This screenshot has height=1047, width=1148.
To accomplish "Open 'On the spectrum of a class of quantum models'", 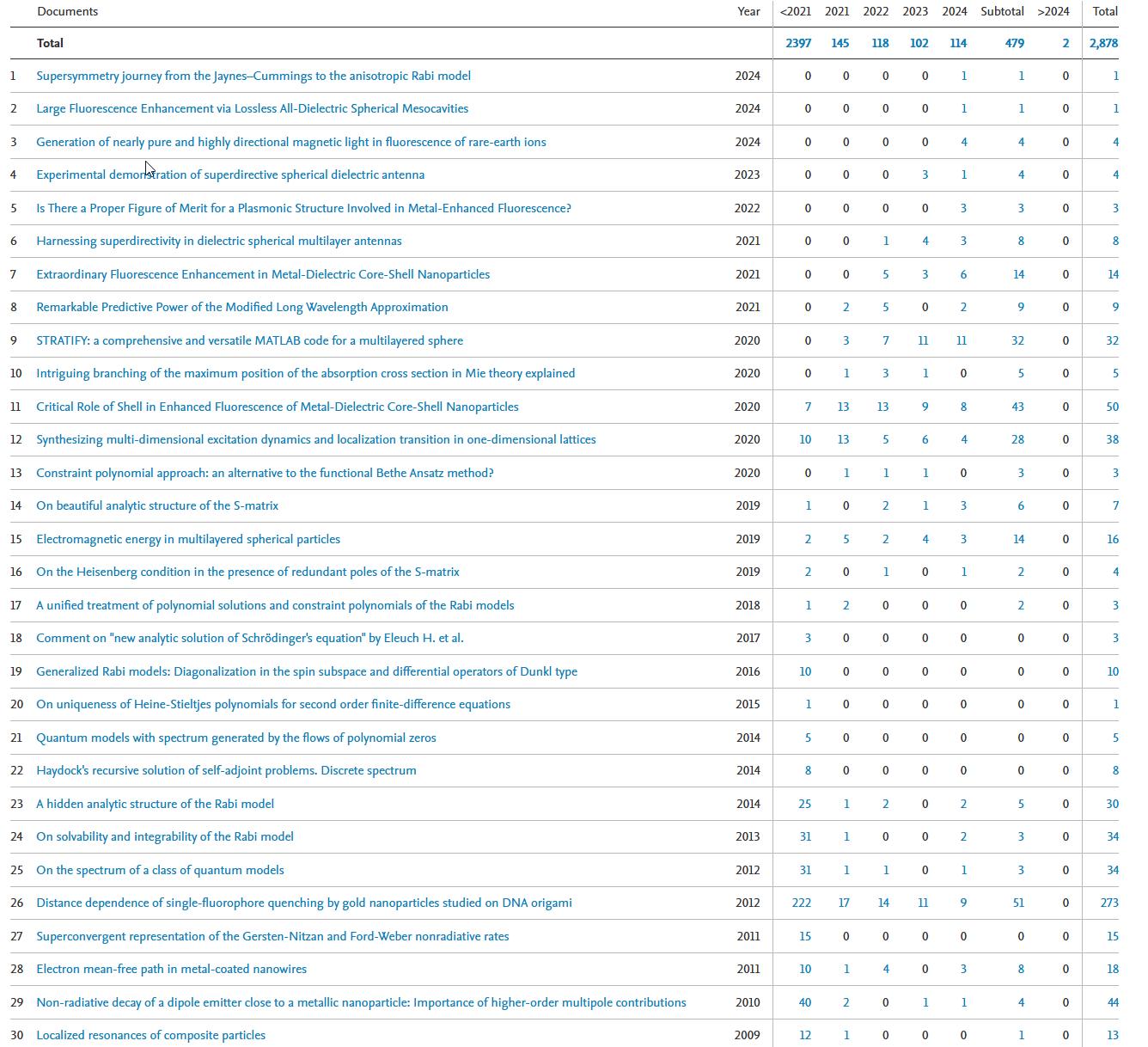I will pyautogui.click(x=160, y=870).
